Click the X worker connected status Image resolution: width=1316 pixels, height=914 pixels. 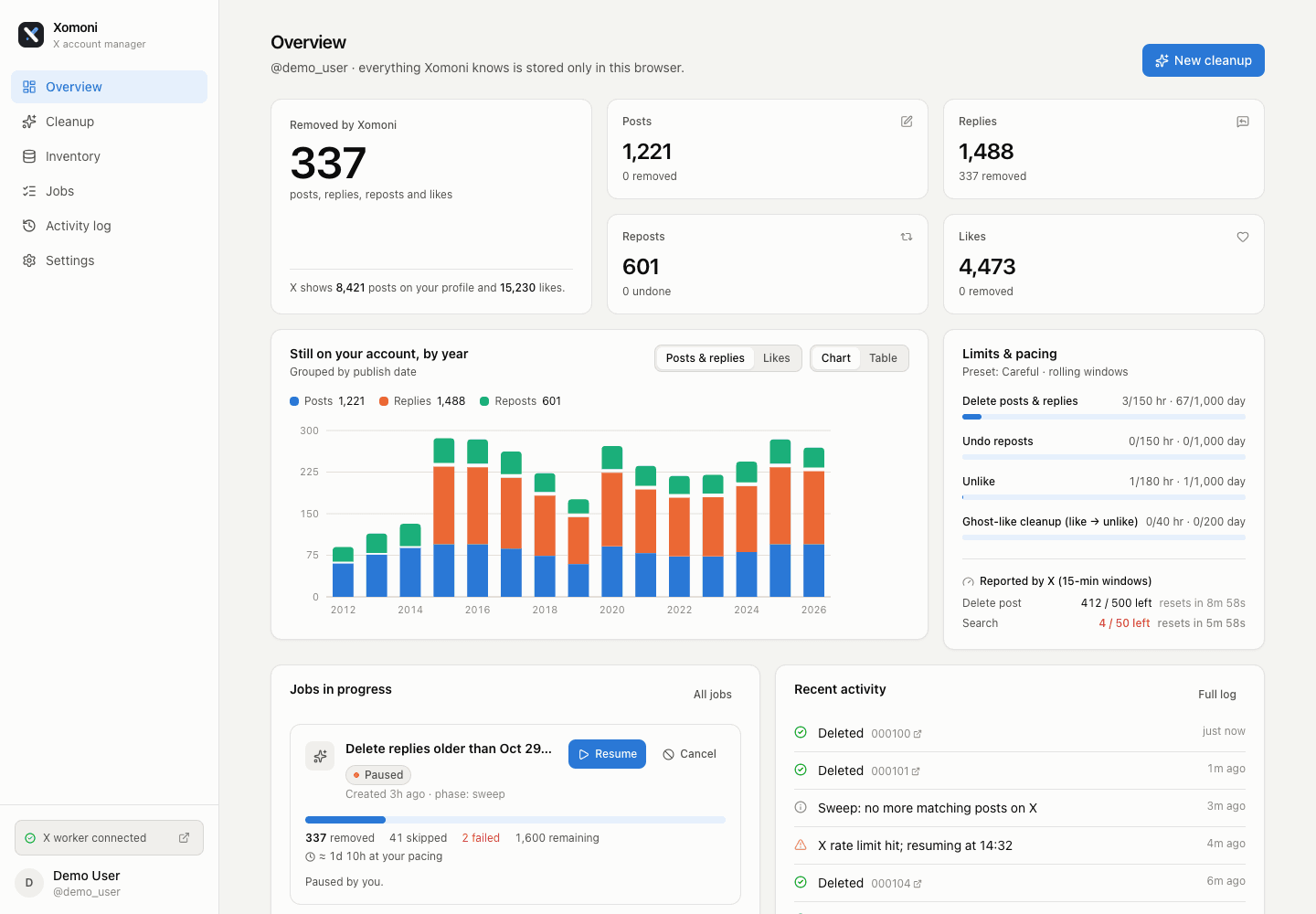109,838
